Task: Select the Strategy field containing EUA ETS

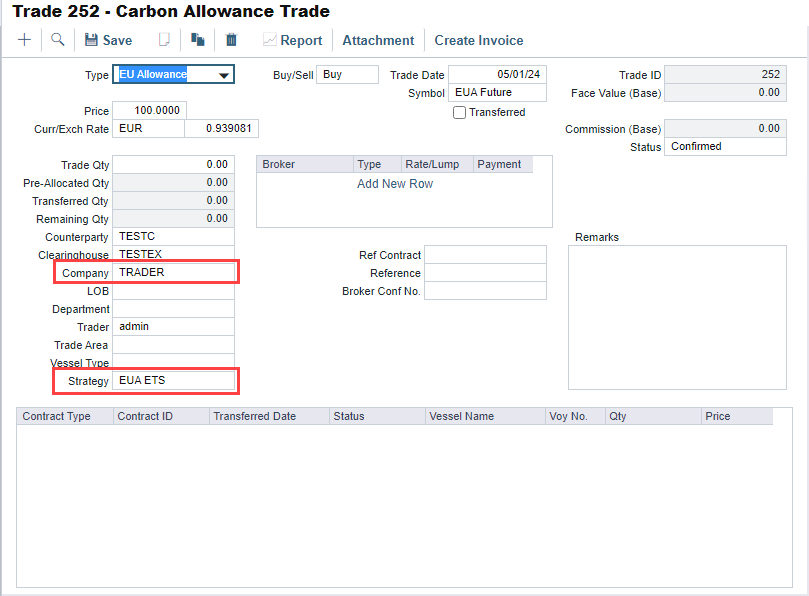Action: pos(174,381)
